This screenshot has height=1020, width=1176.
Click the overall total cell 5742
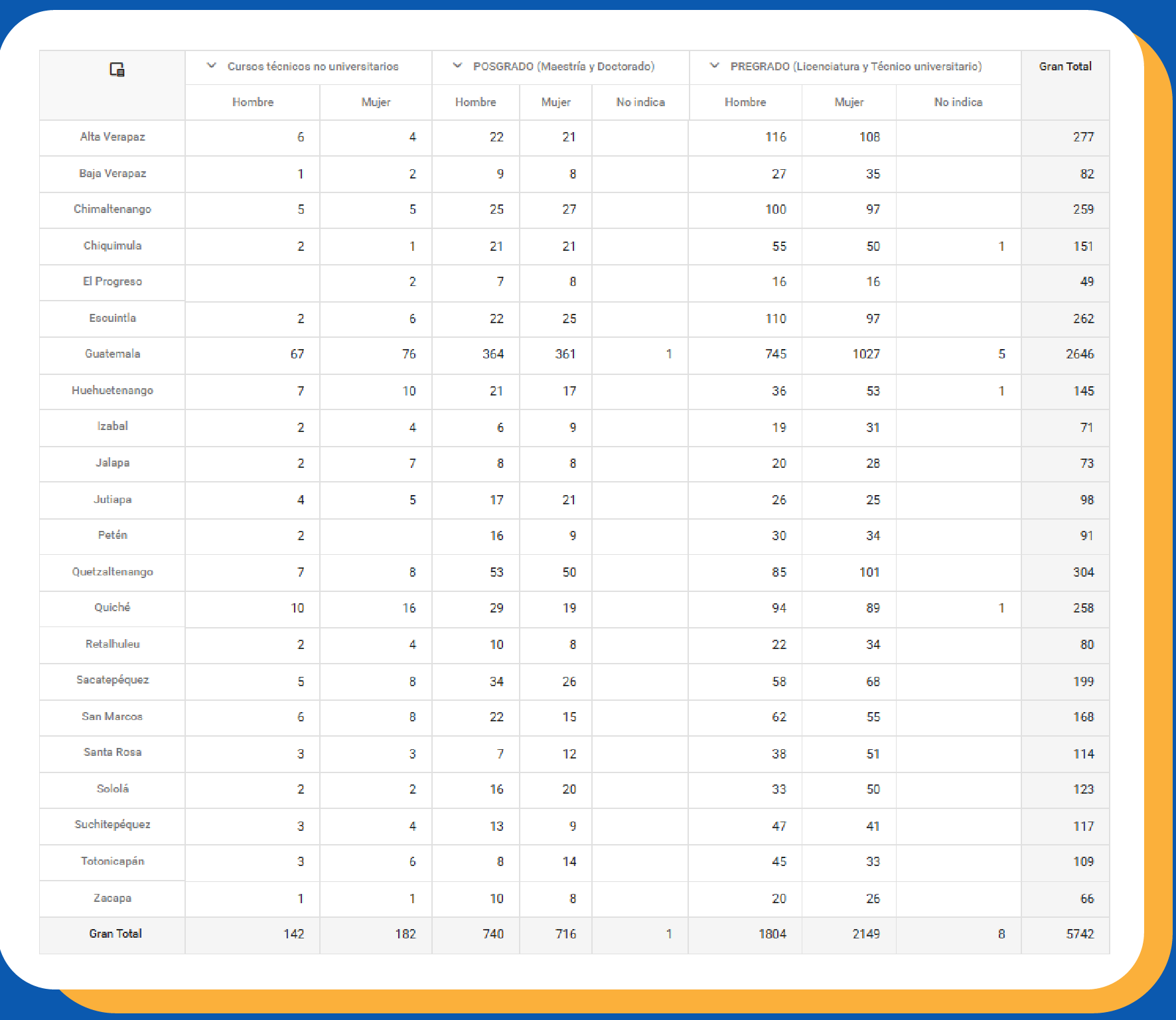click(1080, 934)
